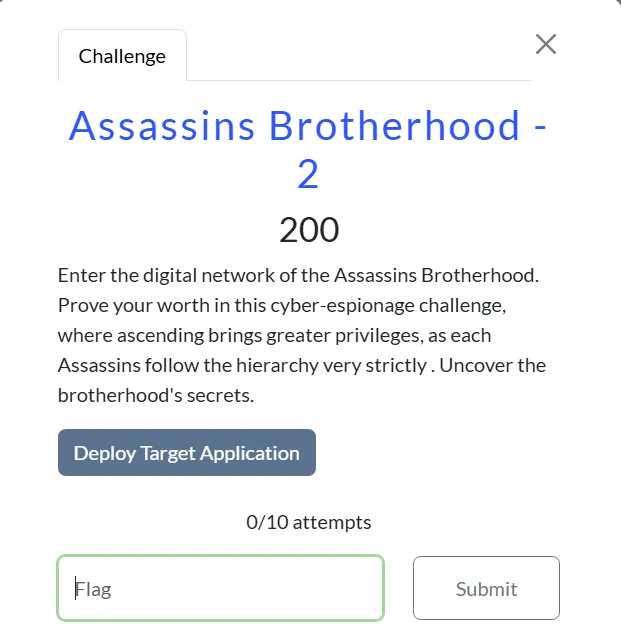
Task: Click the word "Assassins" in the blue title
Action: pyautogui.click(x=162, y=126)
